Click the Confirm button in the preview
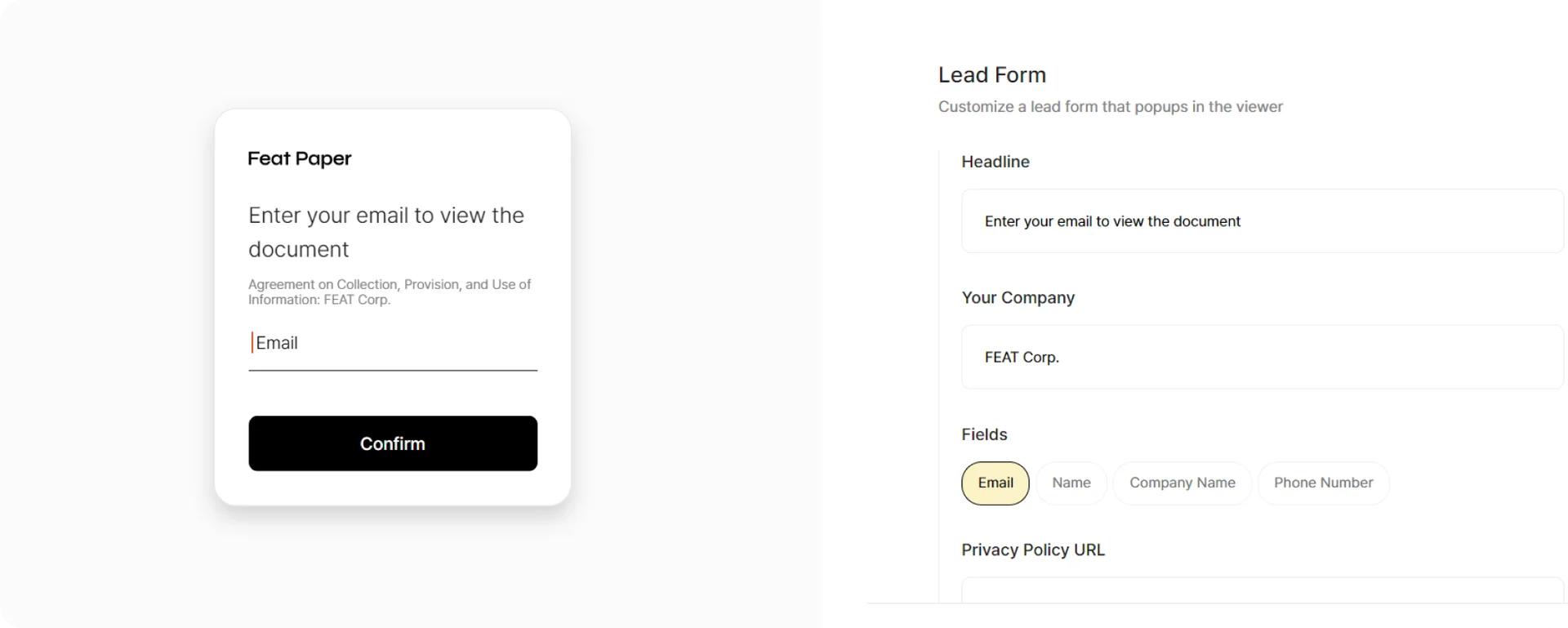1568x628 pixels. click(393, 443)
